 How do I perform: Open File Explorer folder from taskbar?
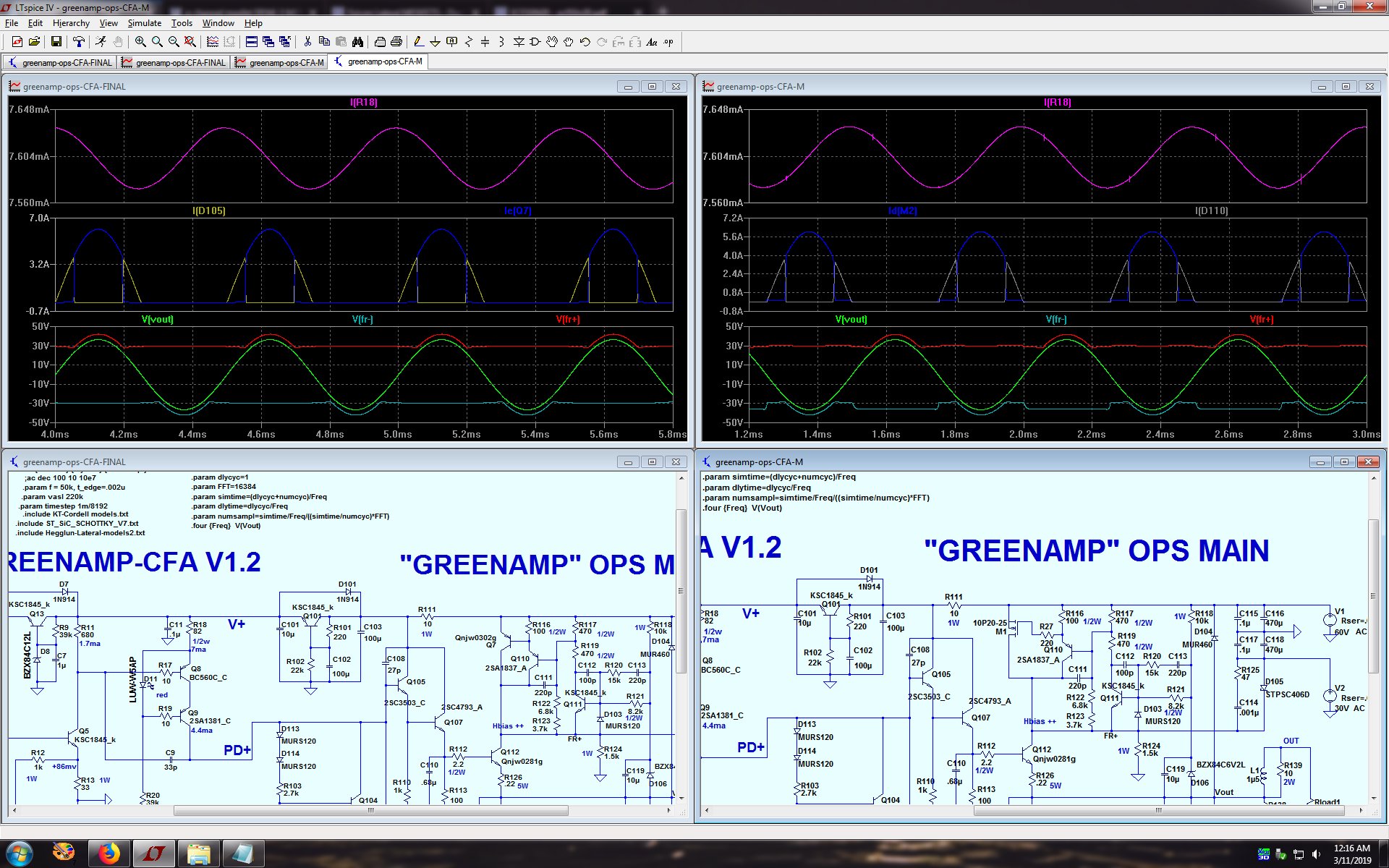click(x=199, y=854)
